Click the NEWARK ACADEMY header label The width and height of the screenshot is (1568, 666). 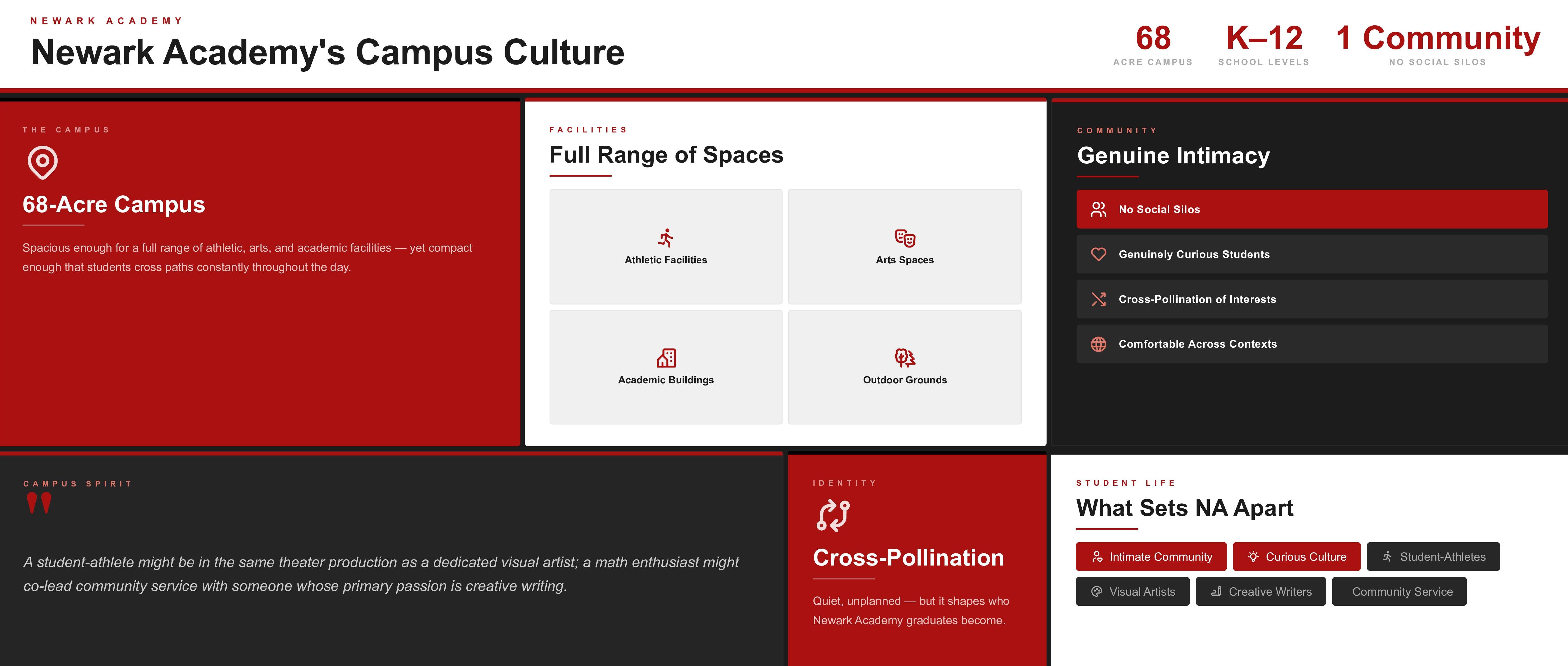tap(106, 21)
